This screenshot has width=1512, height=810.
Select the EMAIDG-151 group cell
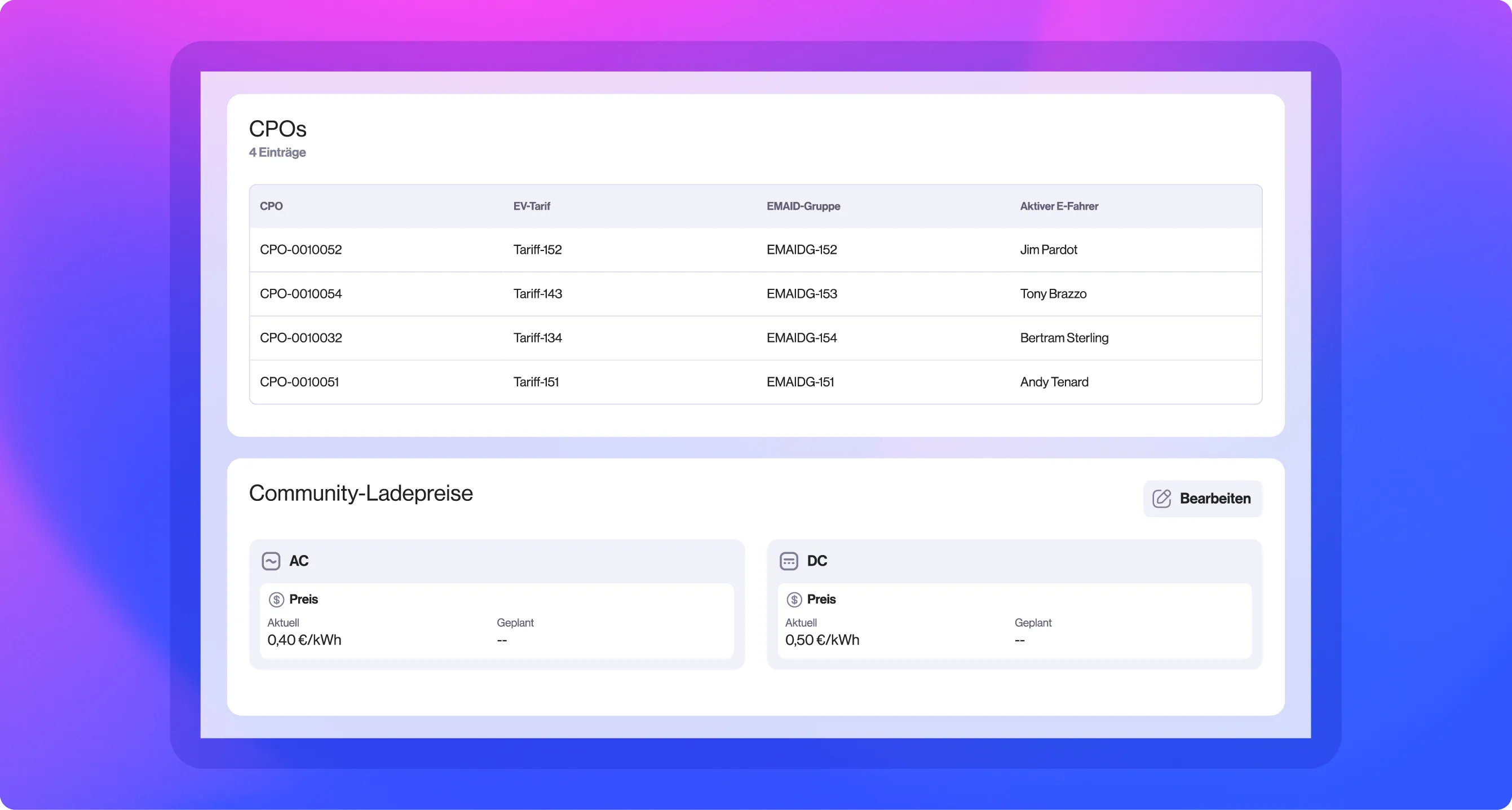pos(800,382)
